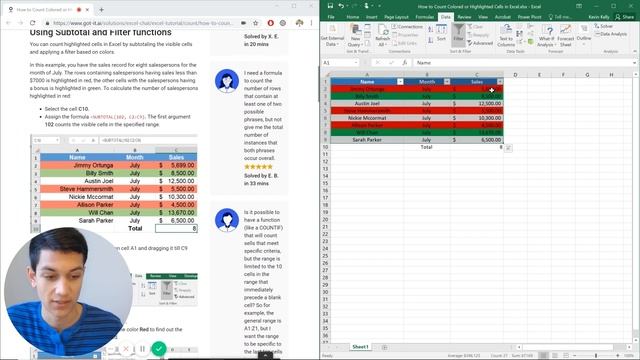Select the cell with Austin Joel
Viewport: 640px width, 360px height.
click(x=367, y=103)
